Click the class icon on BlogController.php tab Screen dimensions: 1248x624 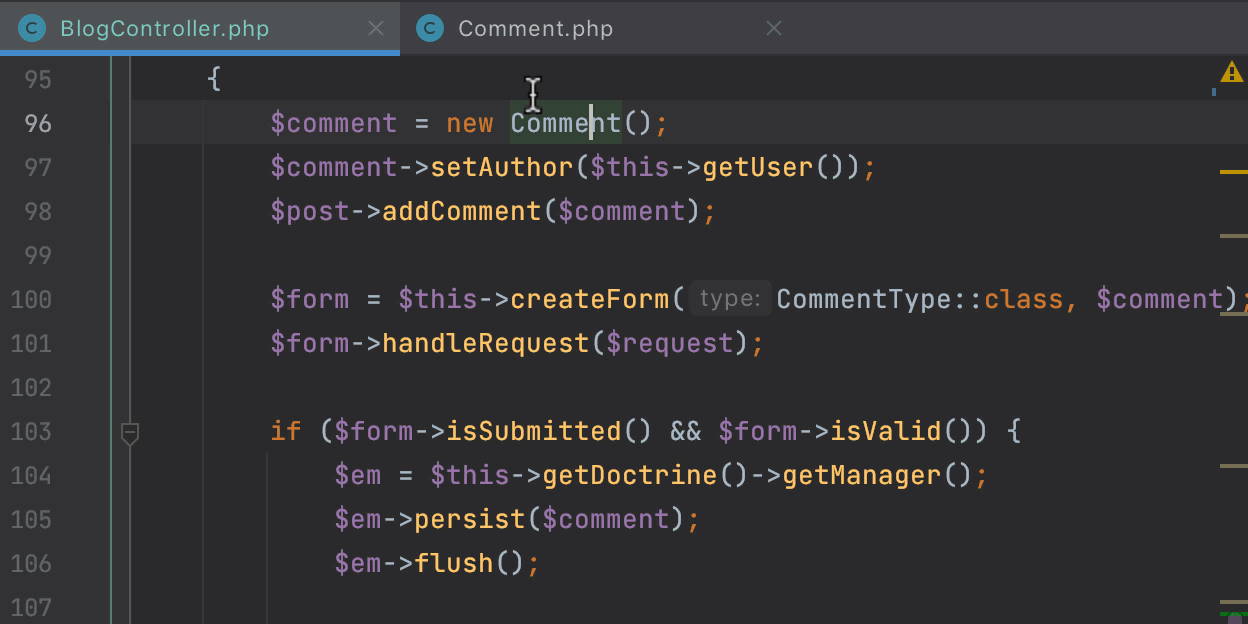[x=32, y=29]
